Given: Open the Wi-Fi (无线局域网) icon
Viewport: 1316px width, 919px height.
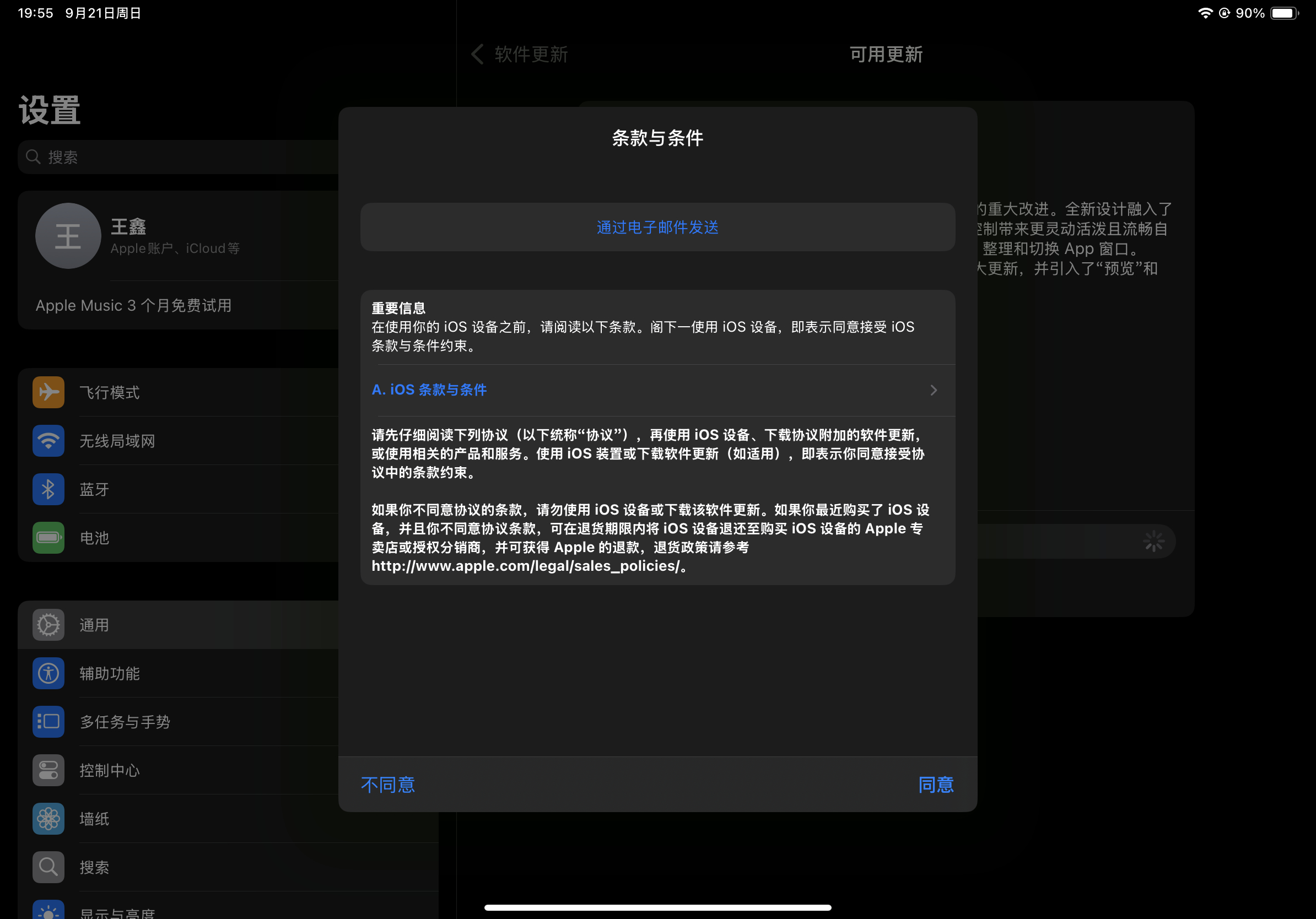Looking at the screenshot, I should tap(48, 441).
